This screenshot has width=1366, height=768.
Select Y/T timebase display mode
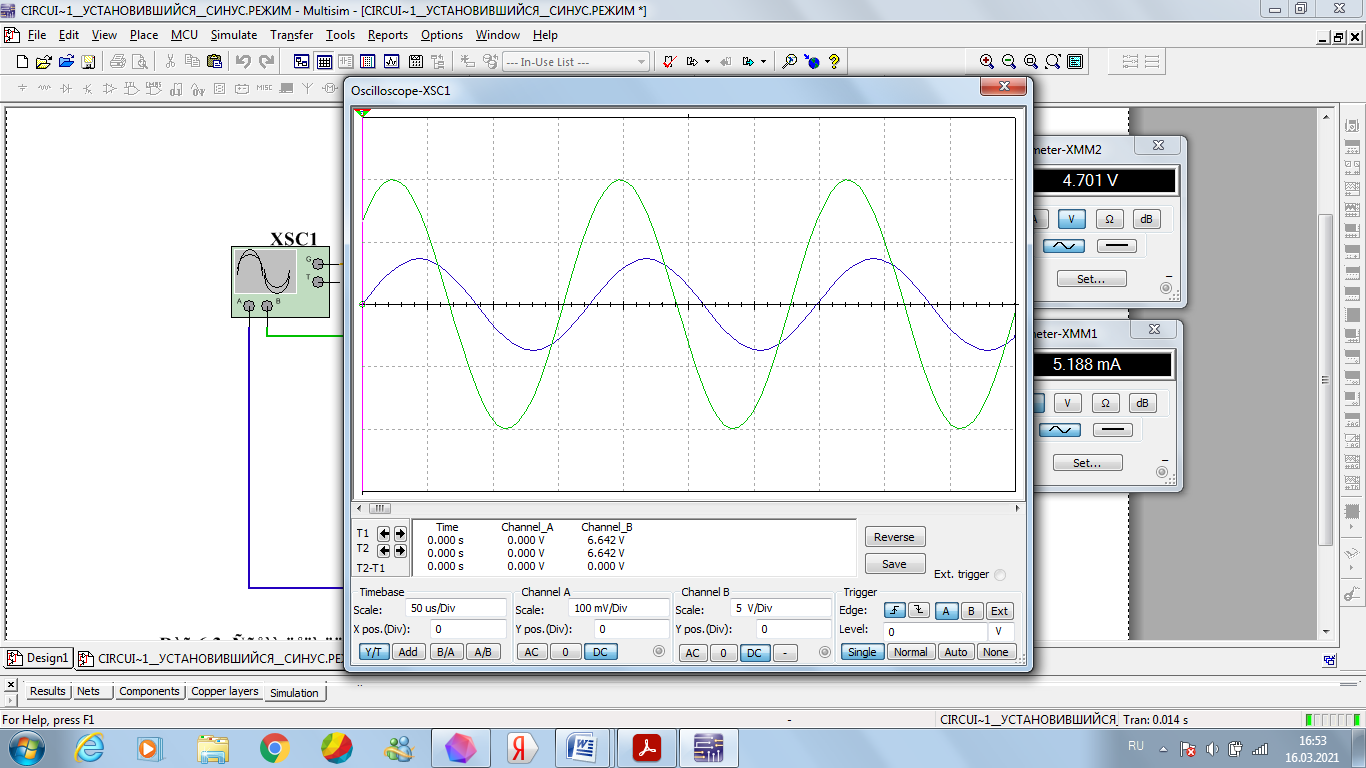(x=372, y=652)
